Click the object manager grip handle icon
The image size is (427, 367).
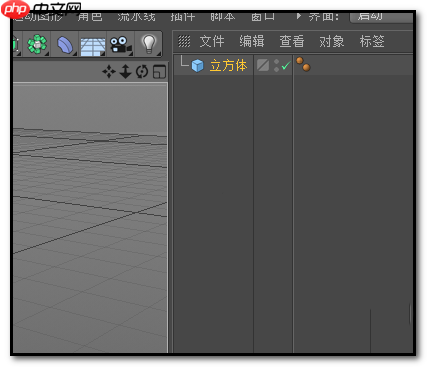184,41
